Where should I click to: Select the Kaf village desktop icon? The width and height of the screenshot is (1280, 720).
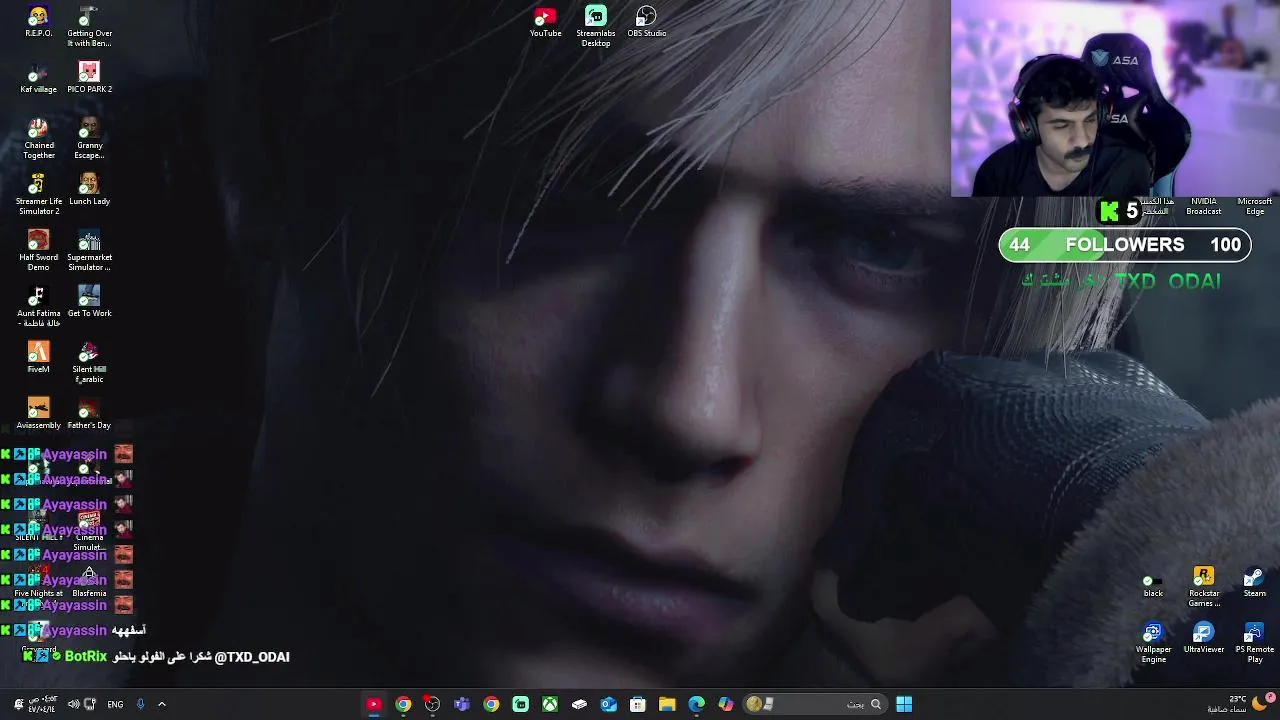click(38, 78)
